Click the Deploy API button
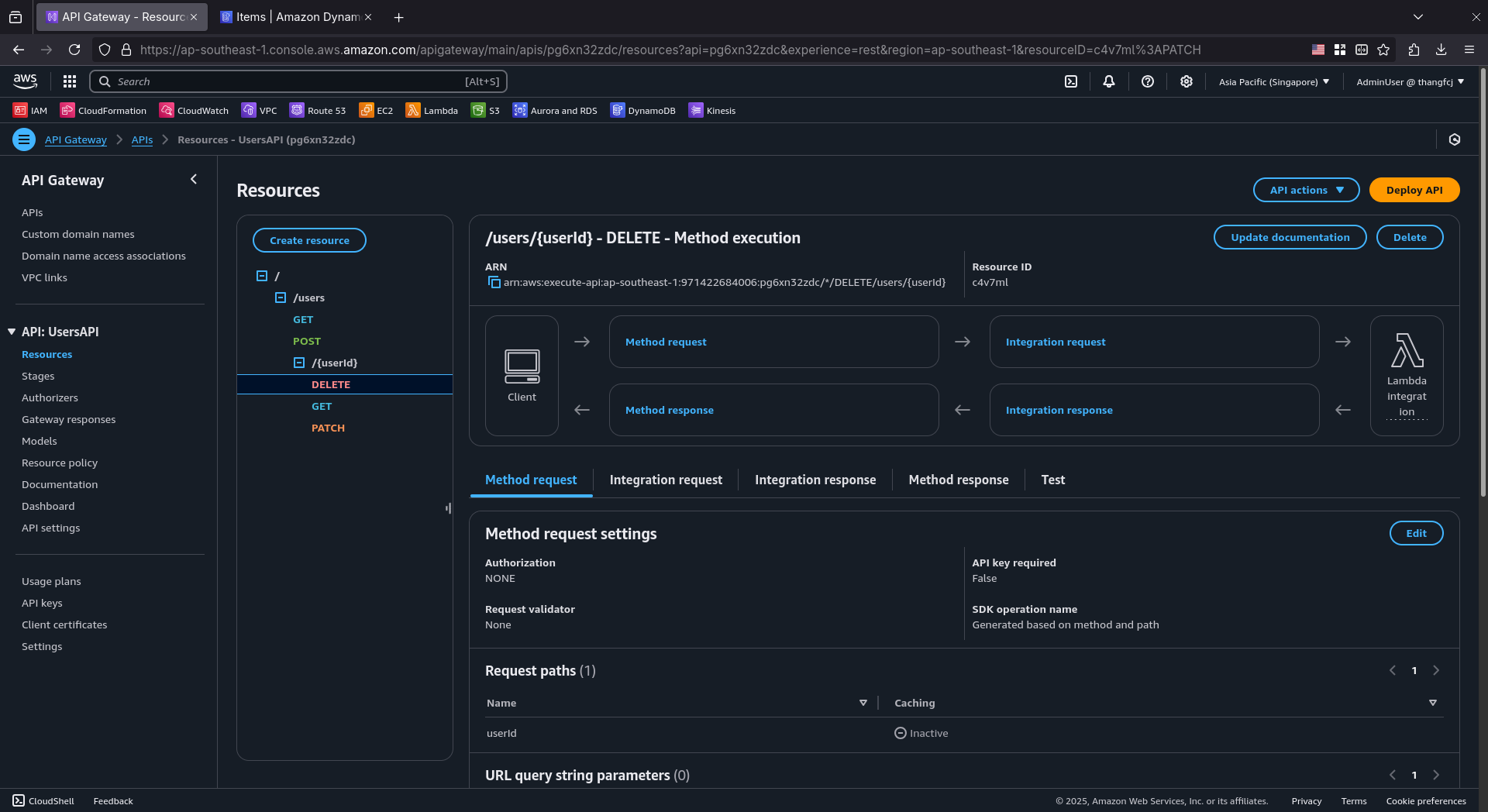1488x812 pixels. (1414, 190)
